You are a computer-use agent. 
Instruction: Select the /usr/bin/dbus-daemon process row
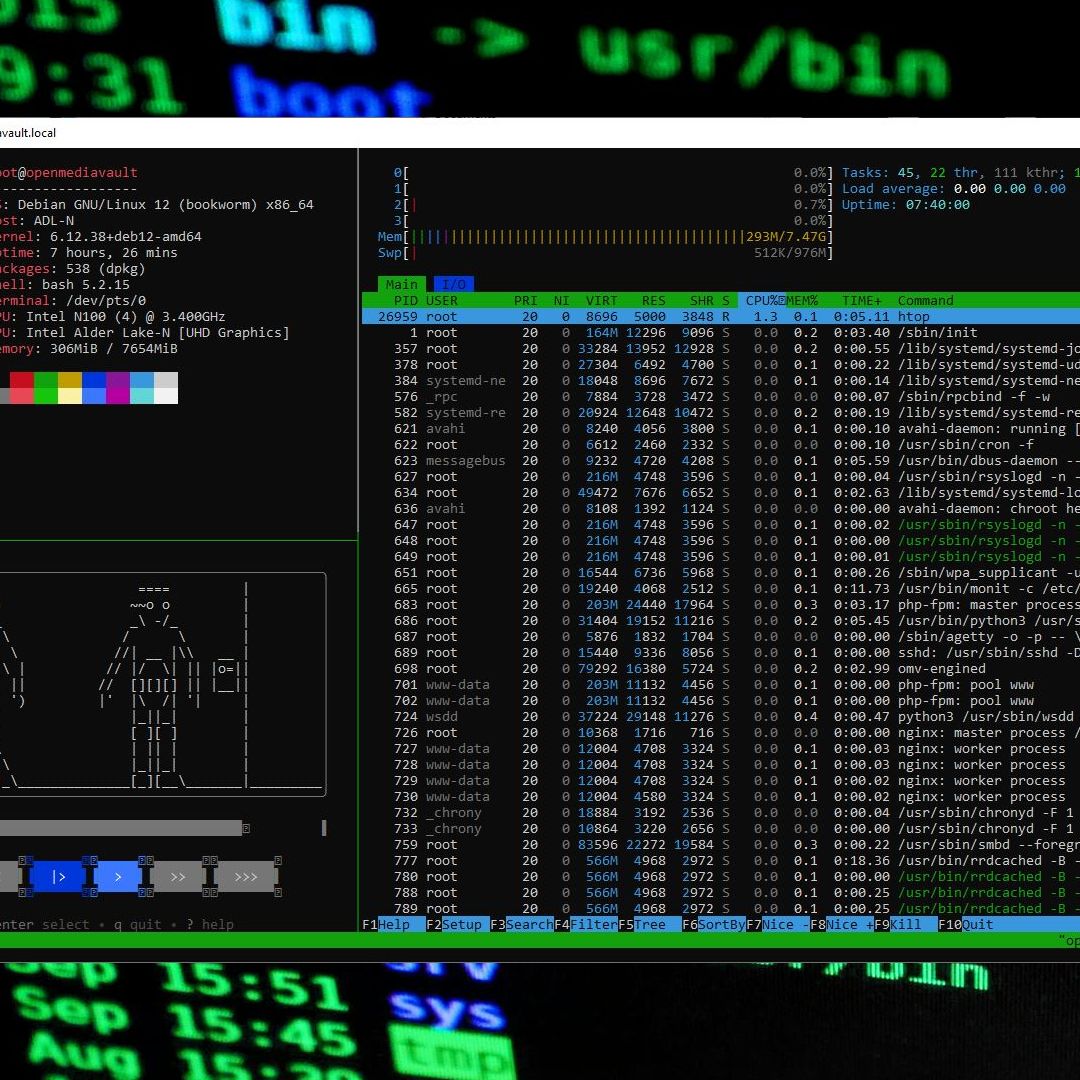point(720,460)
